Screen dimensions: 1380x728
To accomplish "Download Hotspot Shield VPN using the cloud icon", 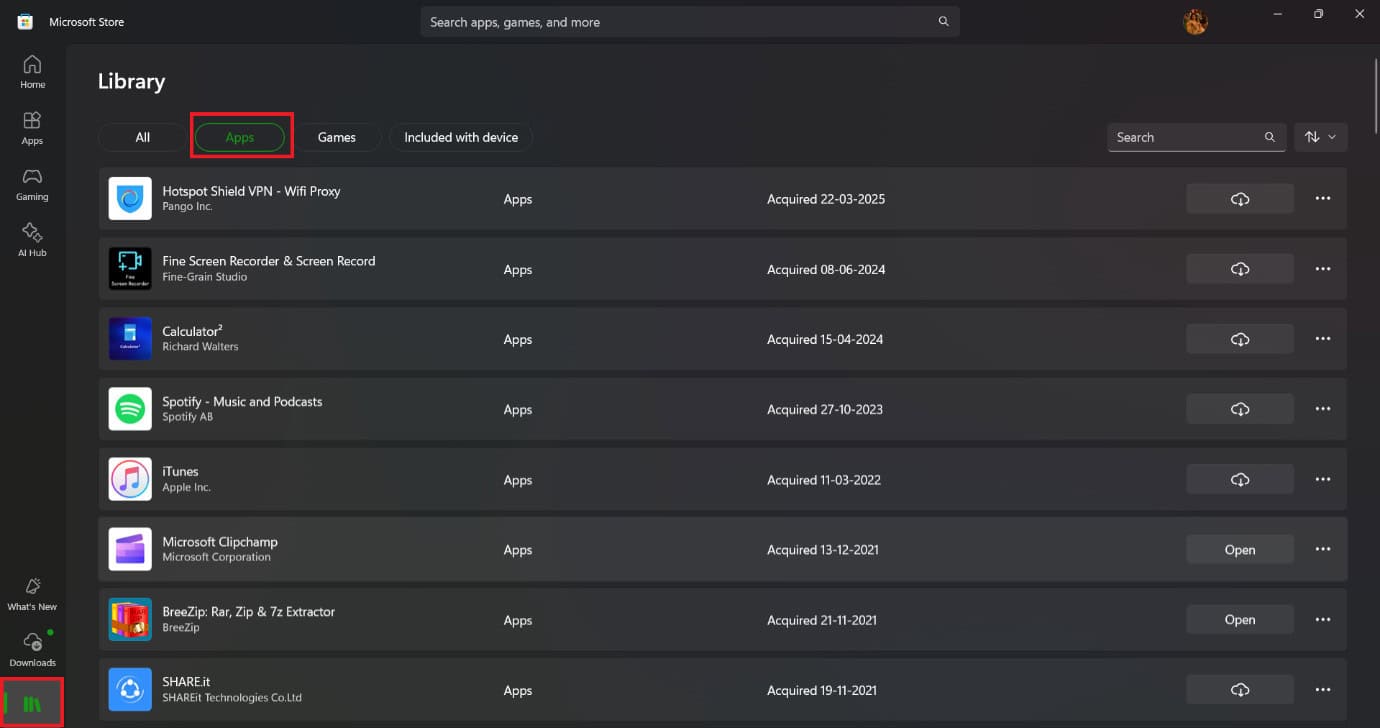I will (1239, 199).
